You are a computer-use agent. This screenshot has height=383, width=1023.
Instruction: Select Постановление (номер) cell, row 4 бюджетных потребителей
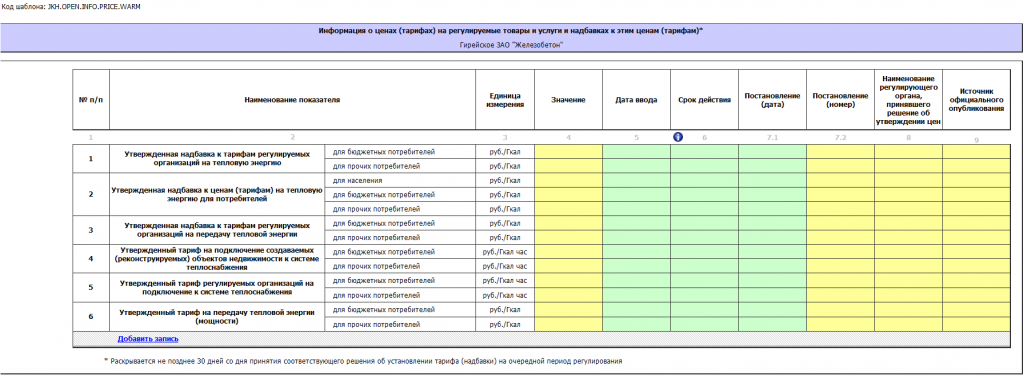point(840,252)
